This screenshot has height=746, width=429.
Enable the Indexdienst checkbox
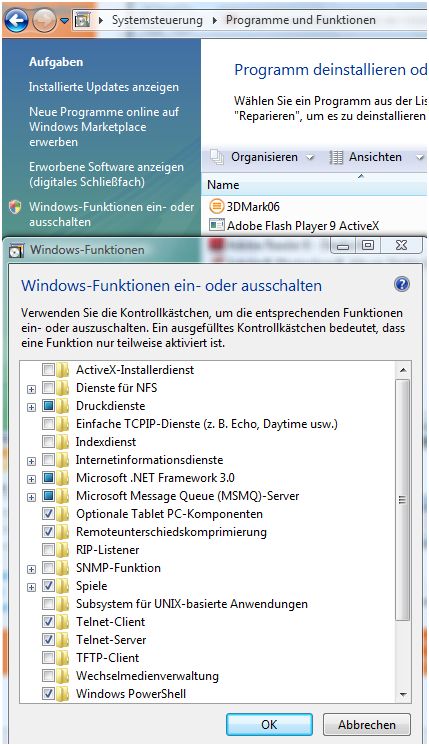click(x=48, y=442)
